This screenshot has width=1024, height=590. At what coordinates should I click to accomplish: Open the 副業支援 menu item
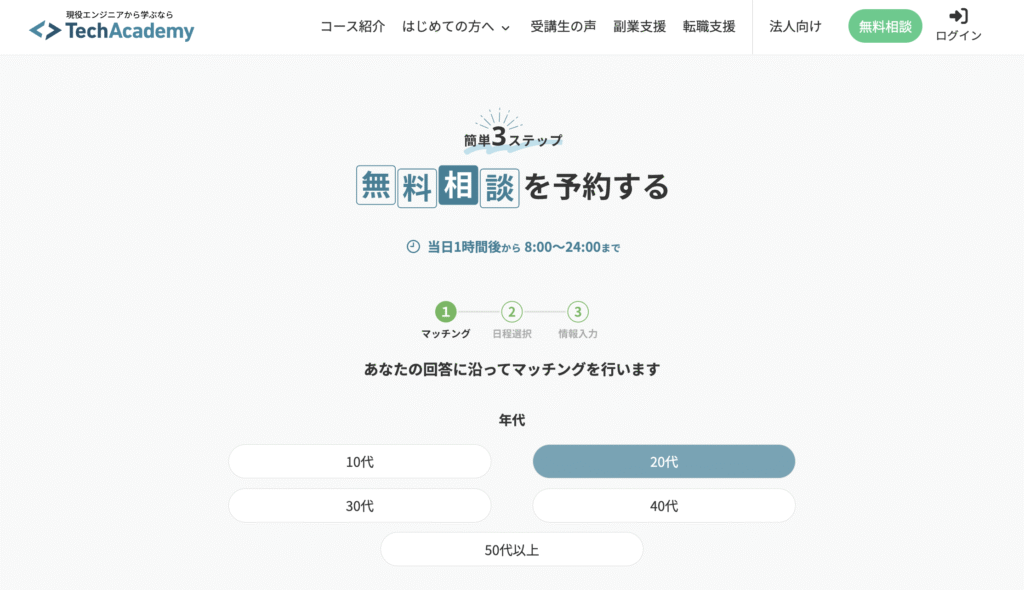click(x=640, y=27)
